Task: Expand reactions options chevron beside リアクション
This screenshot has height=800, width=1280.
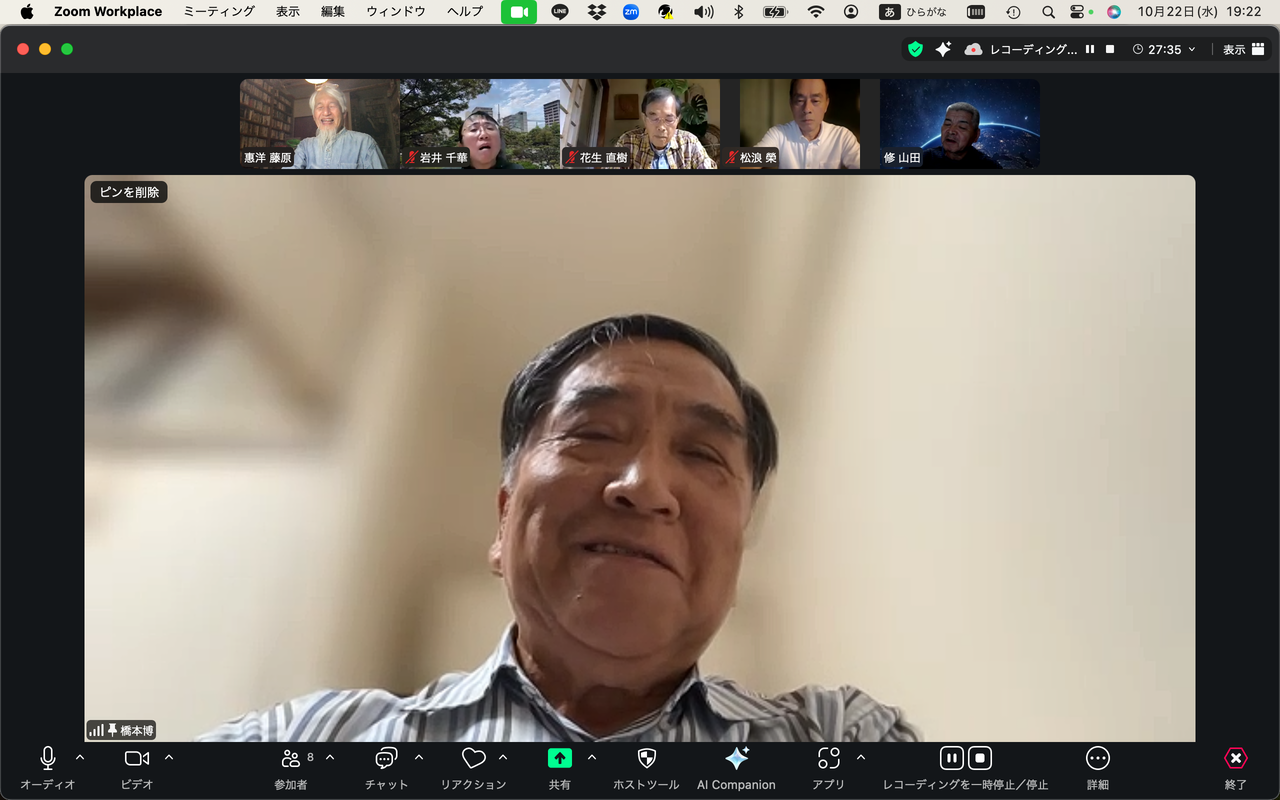Action: click(x=503, y=757)
